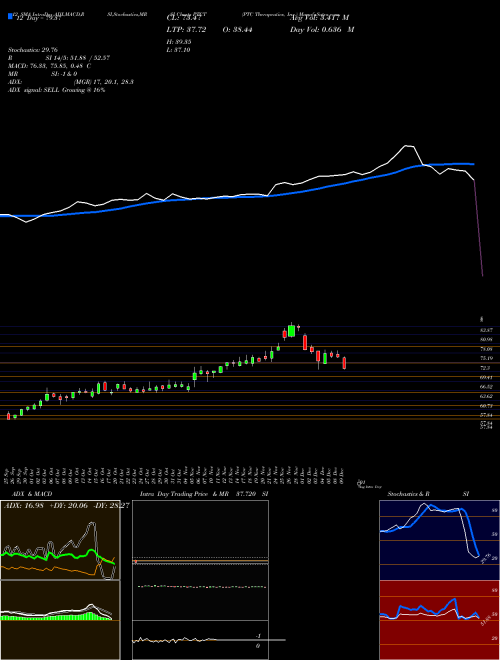This screenshot has height=660, width=500.
Task: Click the blue 12 Day SMA legend square
Action: click(10, 16)
